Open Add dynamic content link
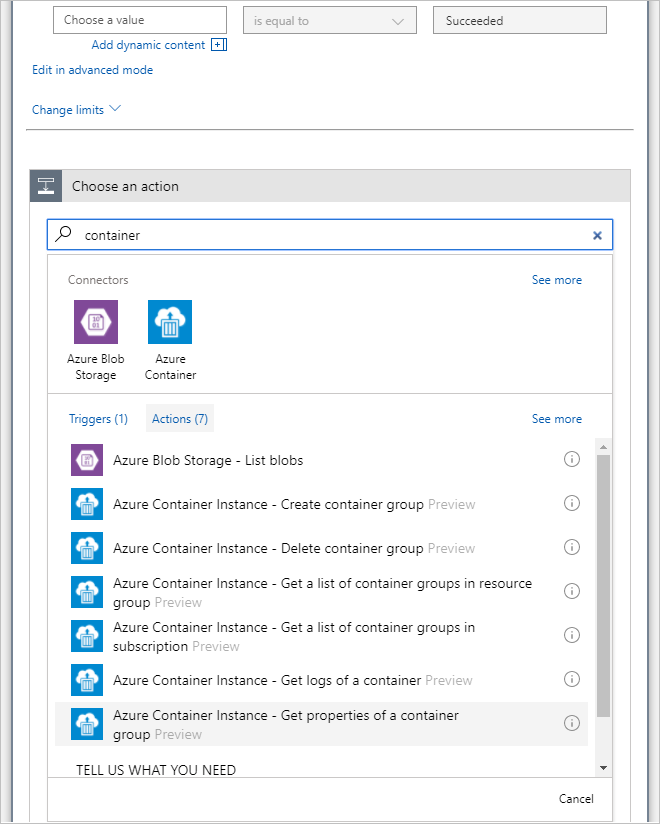 tap(148, 45)
